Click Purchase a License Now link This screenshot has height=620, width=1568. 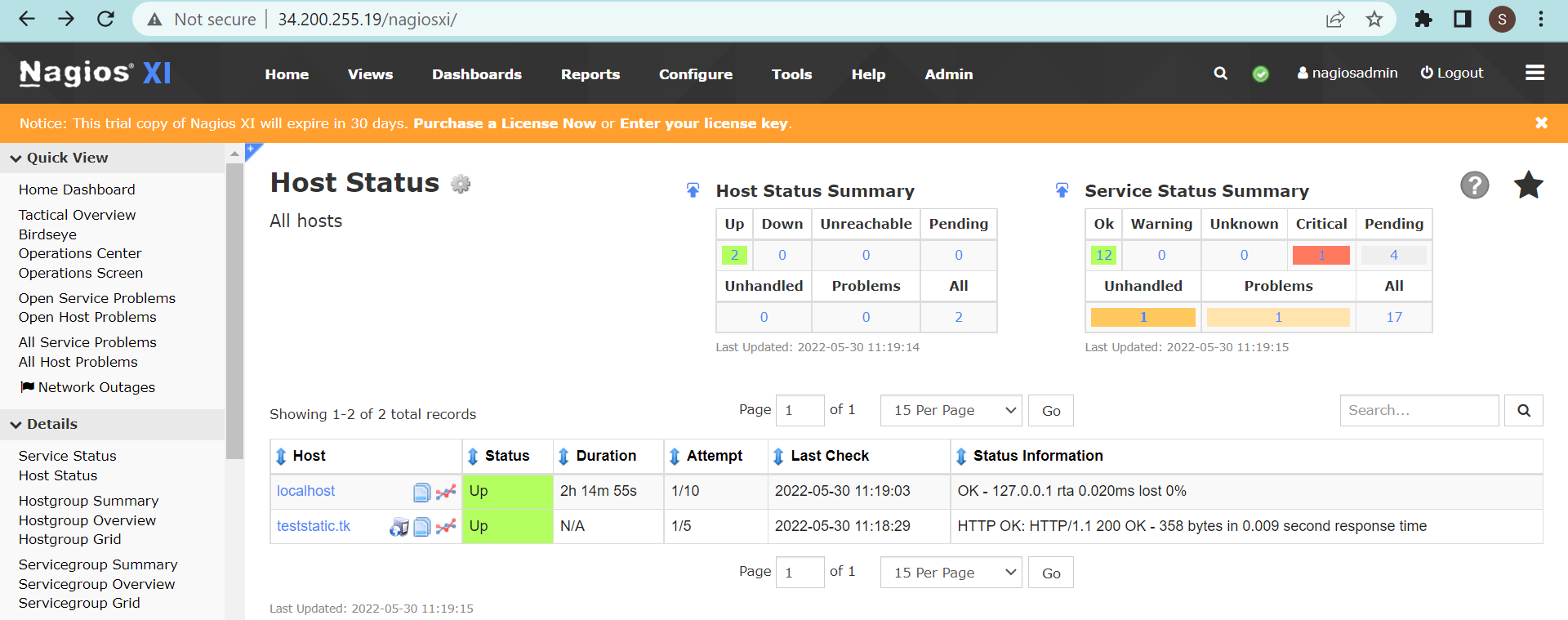[x=505, y=123]
